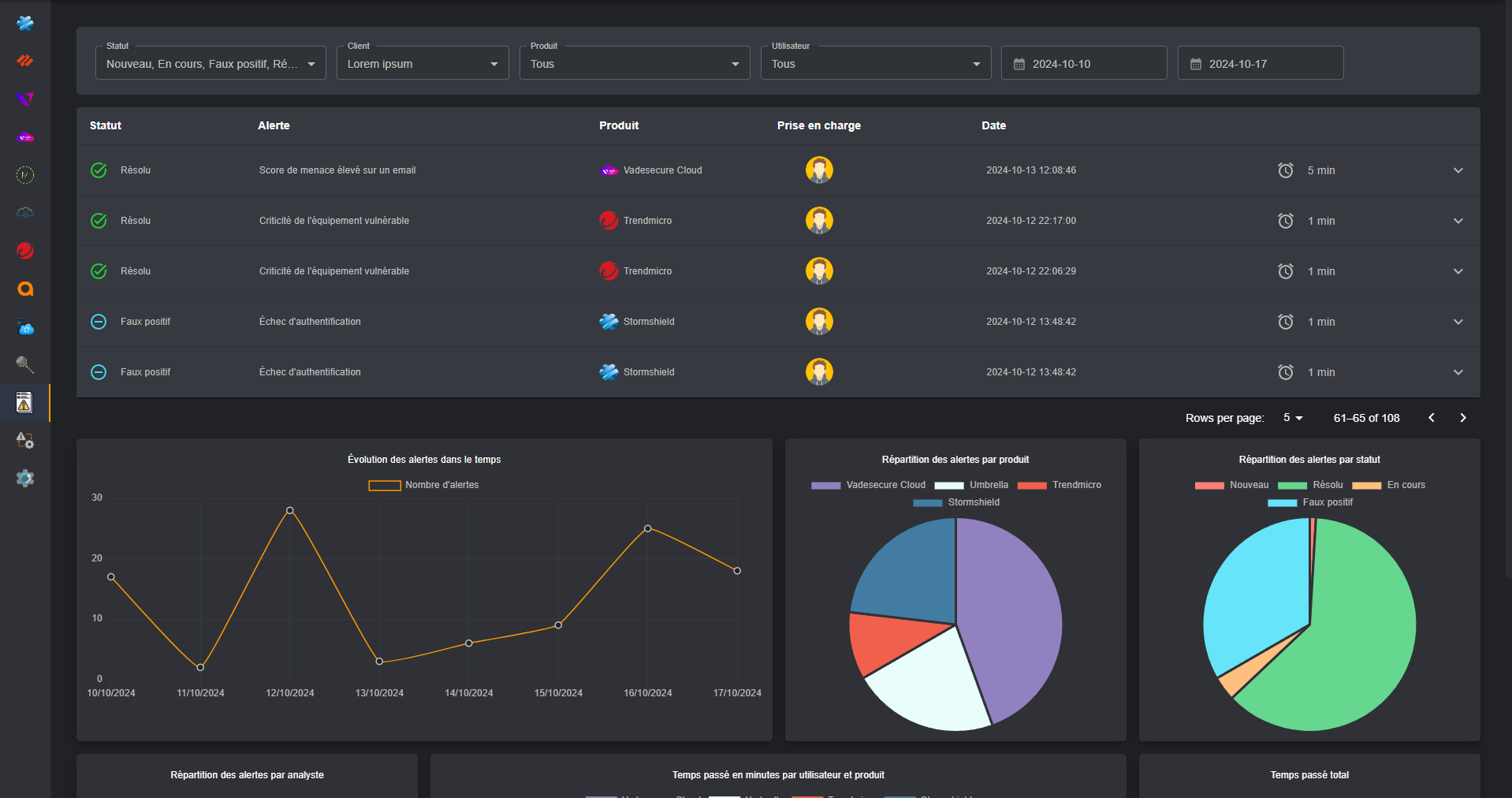The width and height of the screenshot is (1512, 798).
Task: Expand the first Résolu alert row chevron
Action: (x=1458, y=170)
